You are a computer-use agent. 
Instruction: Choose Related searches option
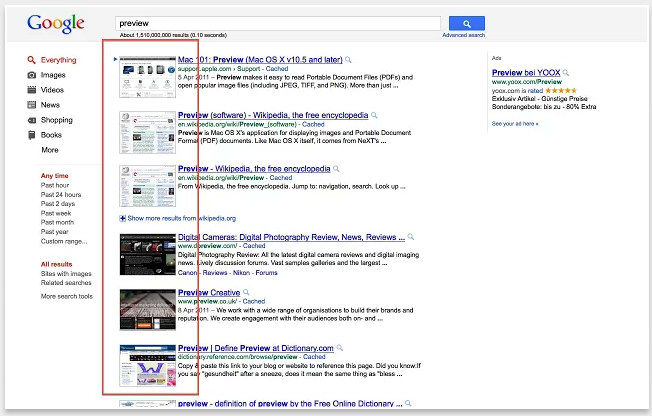pyautogui.click(x=66, y=283)
